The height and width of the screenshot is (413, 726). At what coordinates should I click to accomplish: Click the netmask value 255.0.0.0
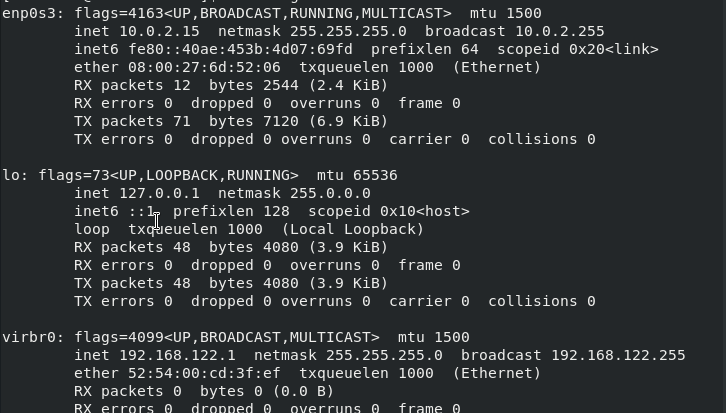coord(330,193)
